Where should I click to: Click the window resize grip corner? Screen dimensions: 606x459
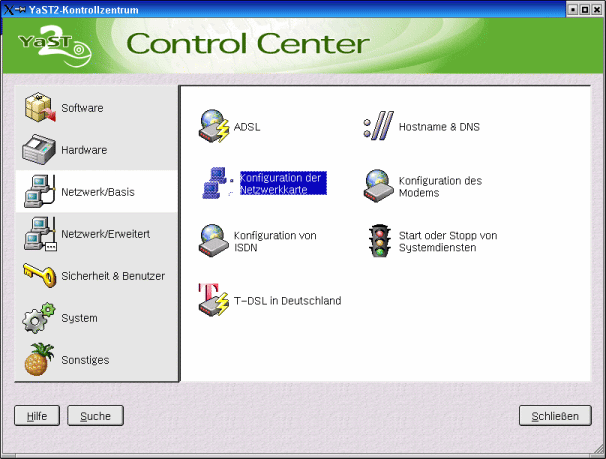tap(599, 450)
